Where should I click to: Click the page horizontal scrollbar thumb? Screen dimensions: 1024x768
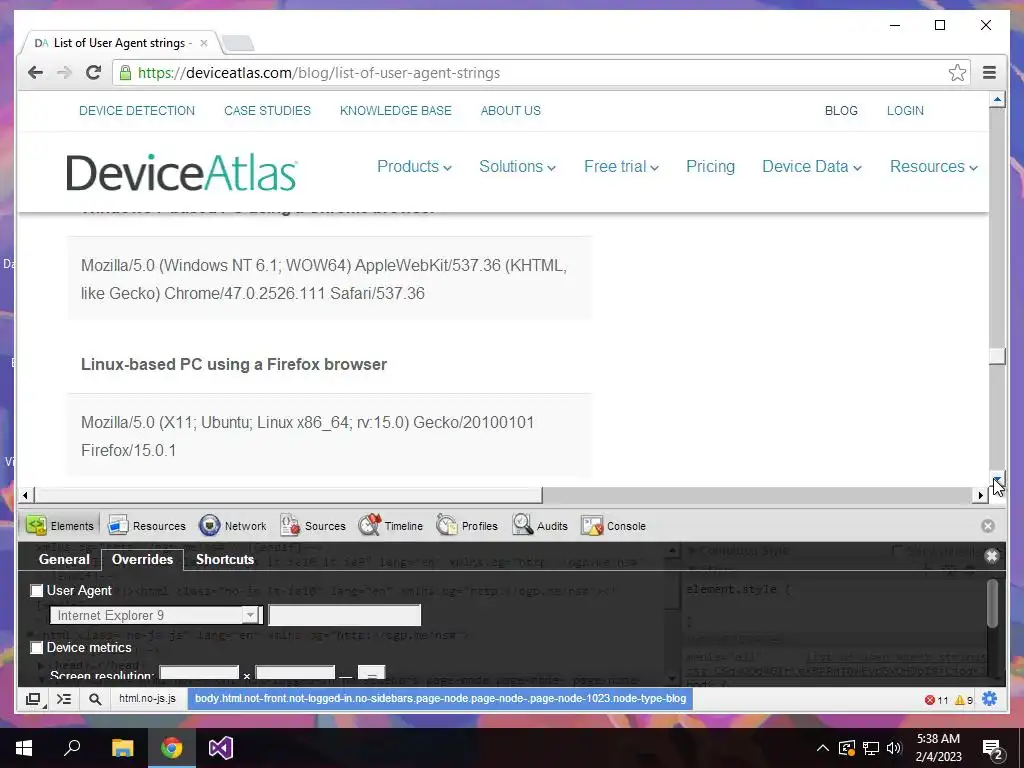(x=288, y=496)
